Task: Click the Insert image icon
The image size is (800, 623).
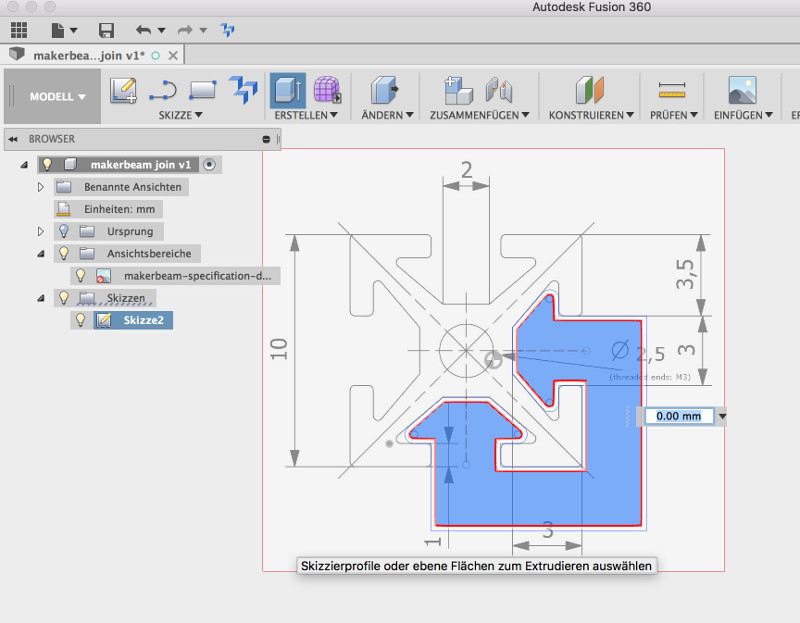Action: point(742,91)
